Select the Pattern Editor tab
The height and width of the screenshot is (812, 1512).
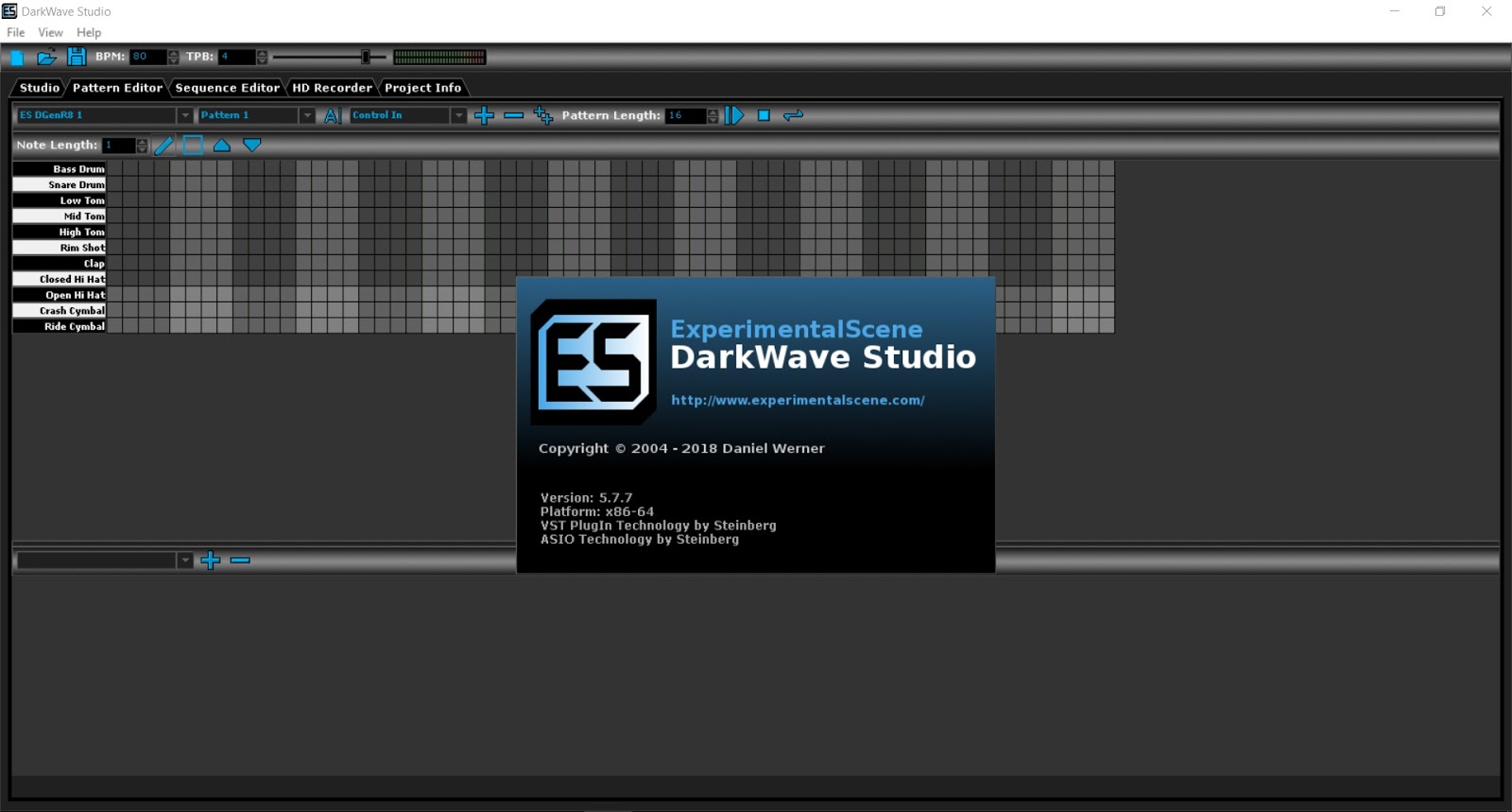click(x=117, y=88)
